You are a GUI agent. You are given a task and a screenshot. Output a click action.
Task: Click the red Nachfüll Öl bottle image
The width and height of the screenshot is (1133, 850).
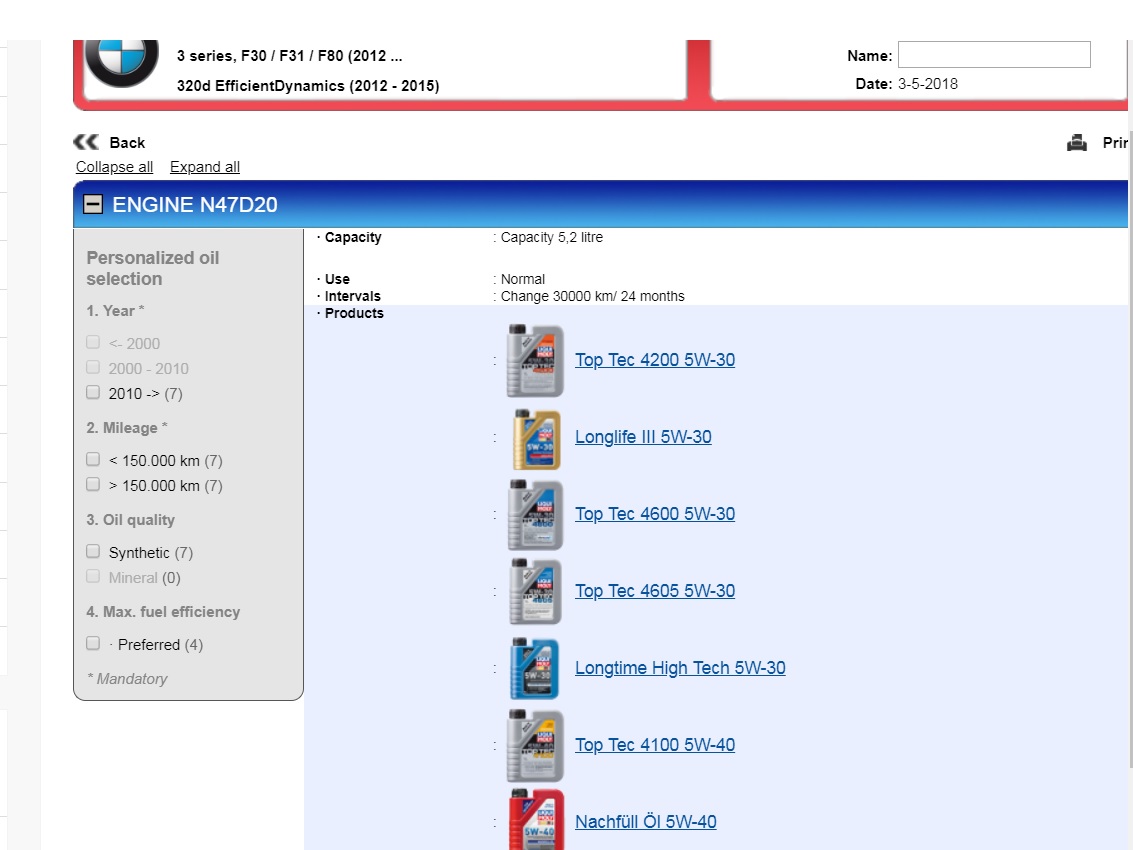535,821
